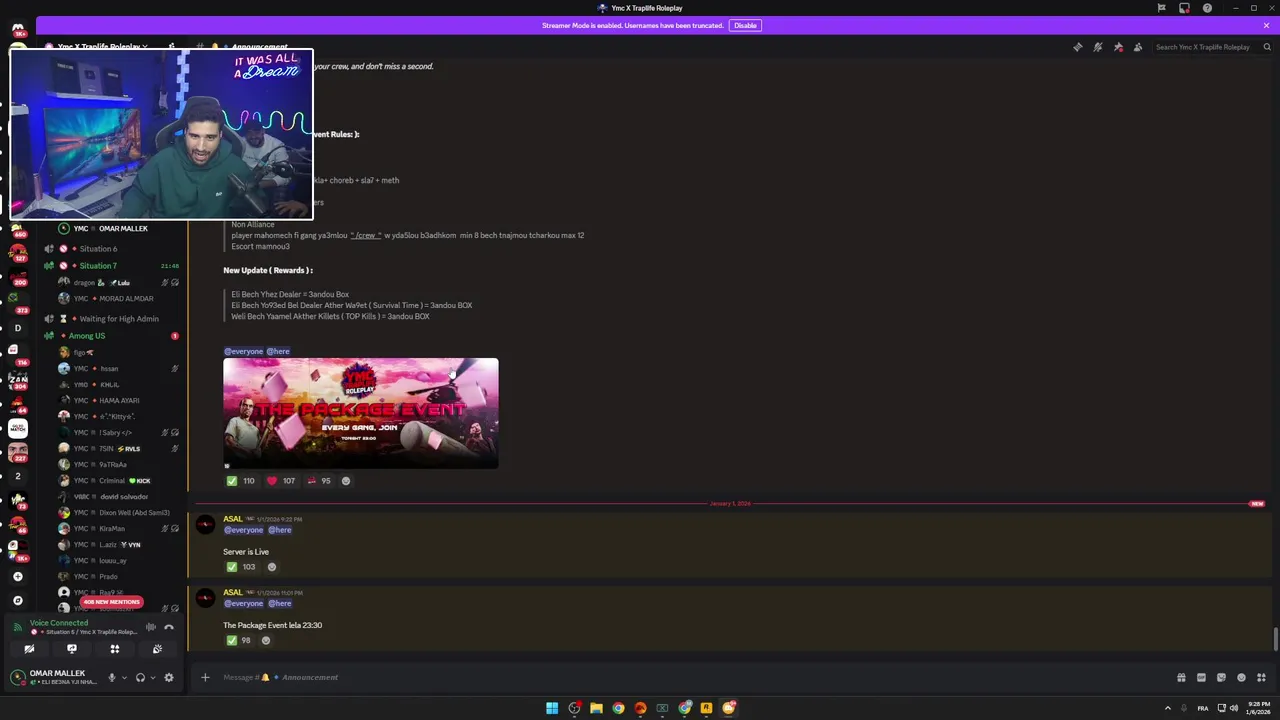The height and width of the screenshot is (720, 1280).
Task: Disconnect from voice with the hang-up icon
Action: (x=169, y=627)
